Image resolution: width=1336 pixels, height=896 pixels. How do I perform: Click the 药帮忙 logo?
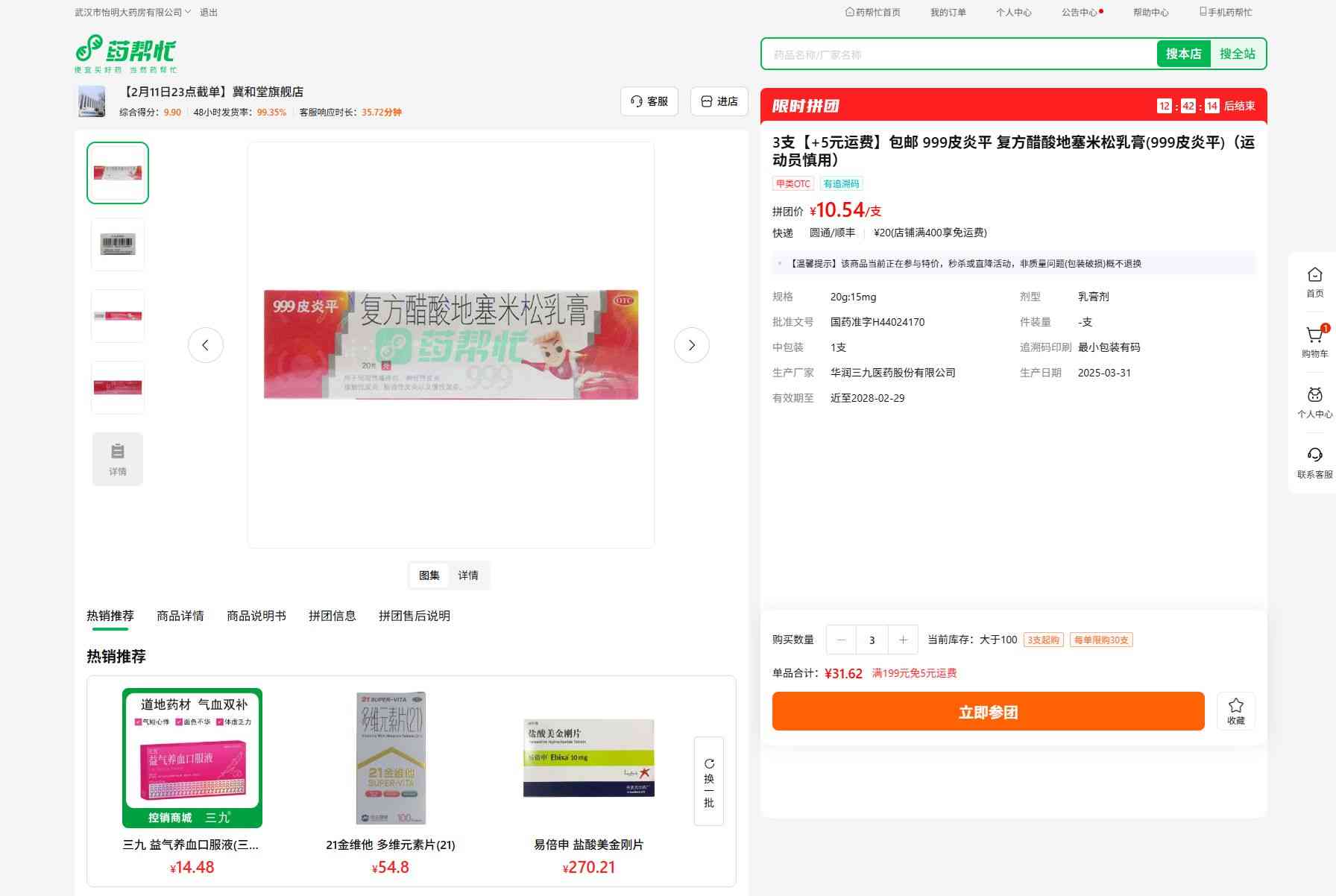pyautogui.click(x=126, y=52)
